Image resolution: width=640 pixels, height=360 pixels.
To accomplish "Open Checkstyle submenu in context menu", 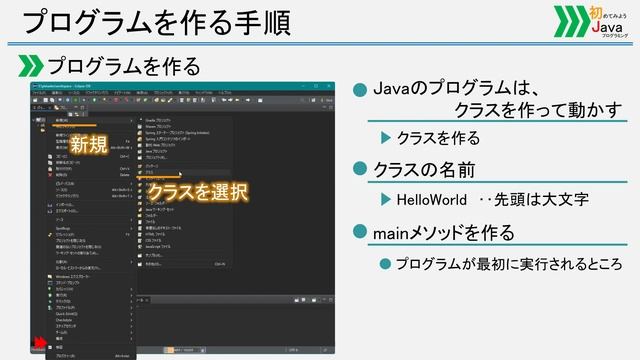I will pos(92,320).
